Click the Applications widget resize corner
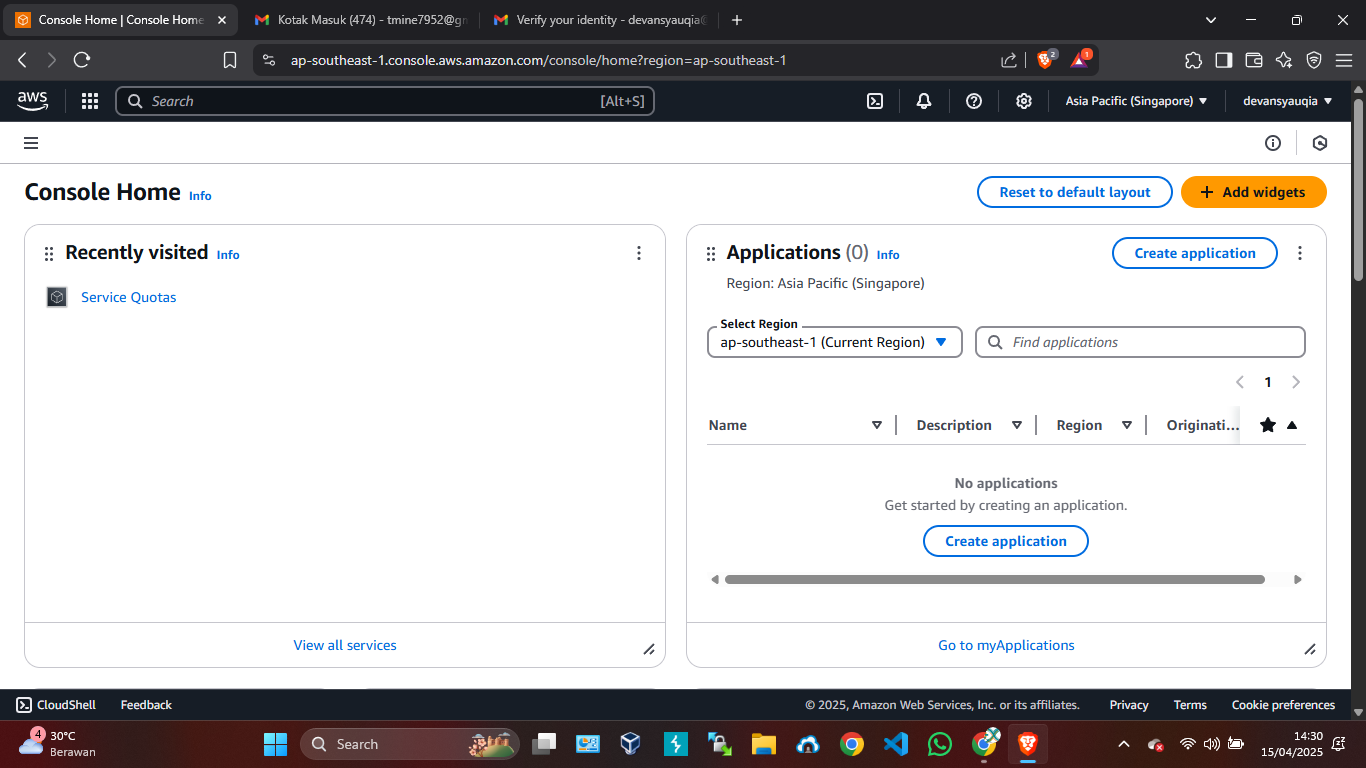Image resolution: width=1366 pixels, height=768 pixels. [x=1310, y=649]
